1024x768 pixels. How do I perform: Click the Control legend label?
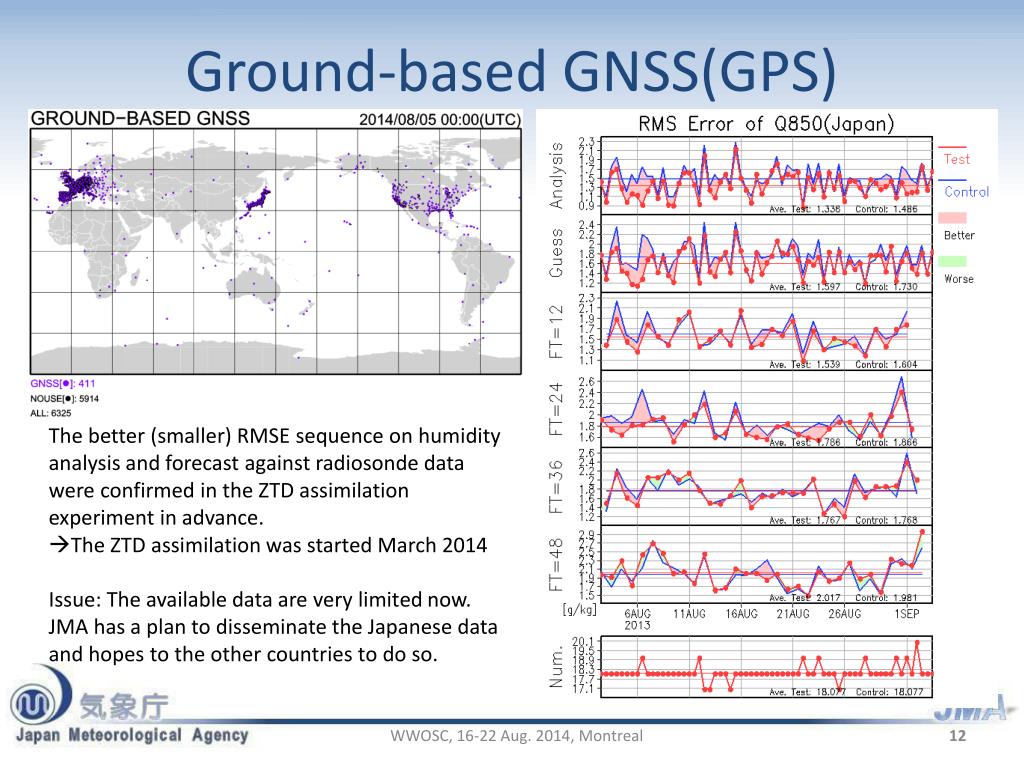point(967,192)
